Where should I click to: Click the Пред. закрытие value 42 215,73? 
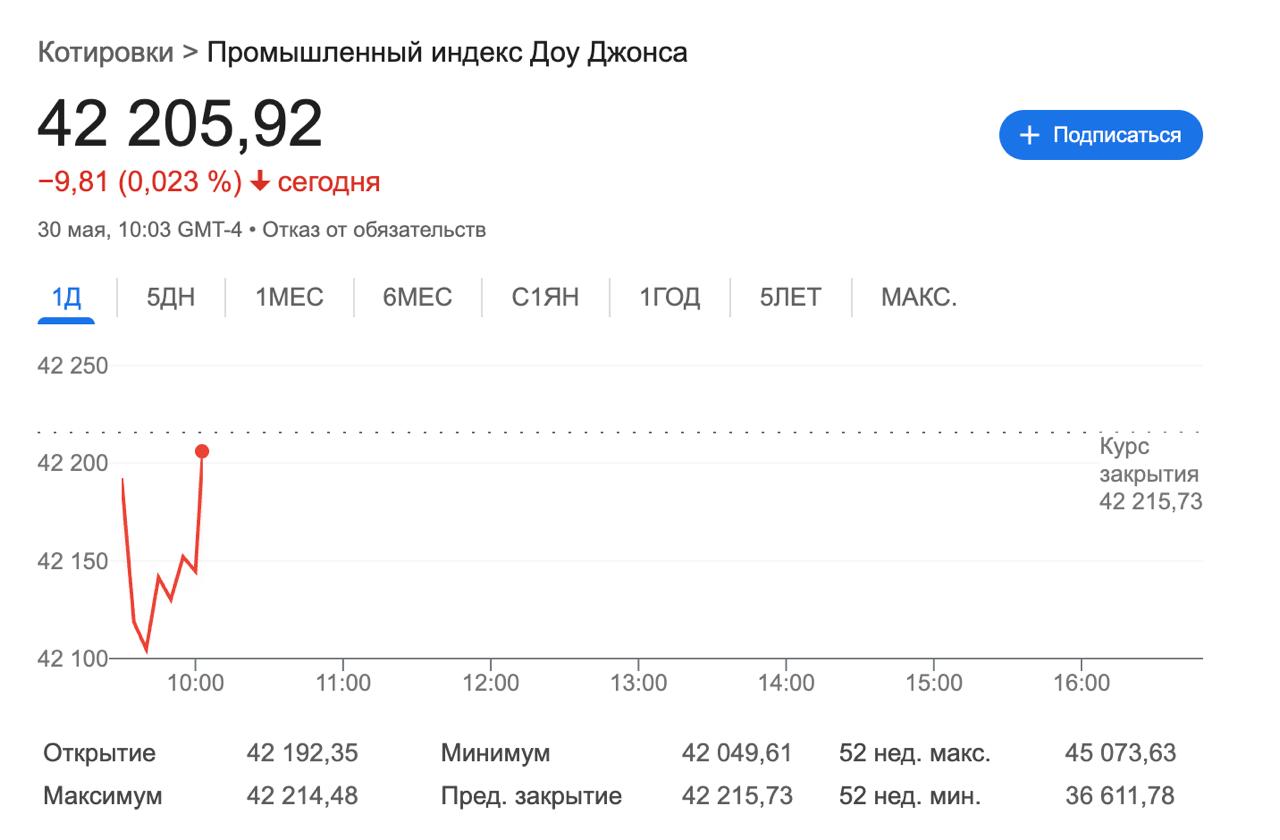(x=737, y=796)
